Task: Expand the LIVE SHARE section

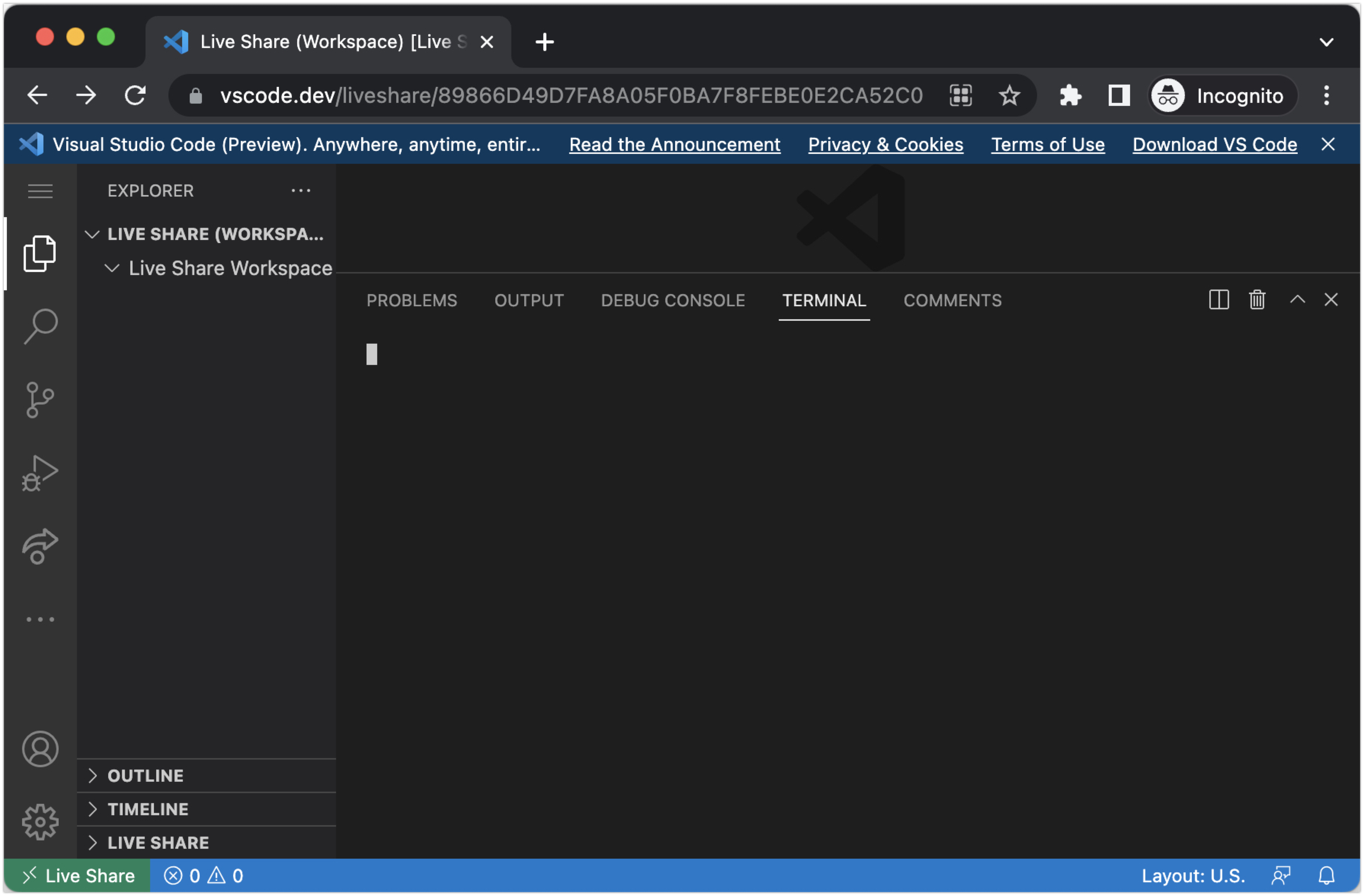Action: tap(207, 843)
